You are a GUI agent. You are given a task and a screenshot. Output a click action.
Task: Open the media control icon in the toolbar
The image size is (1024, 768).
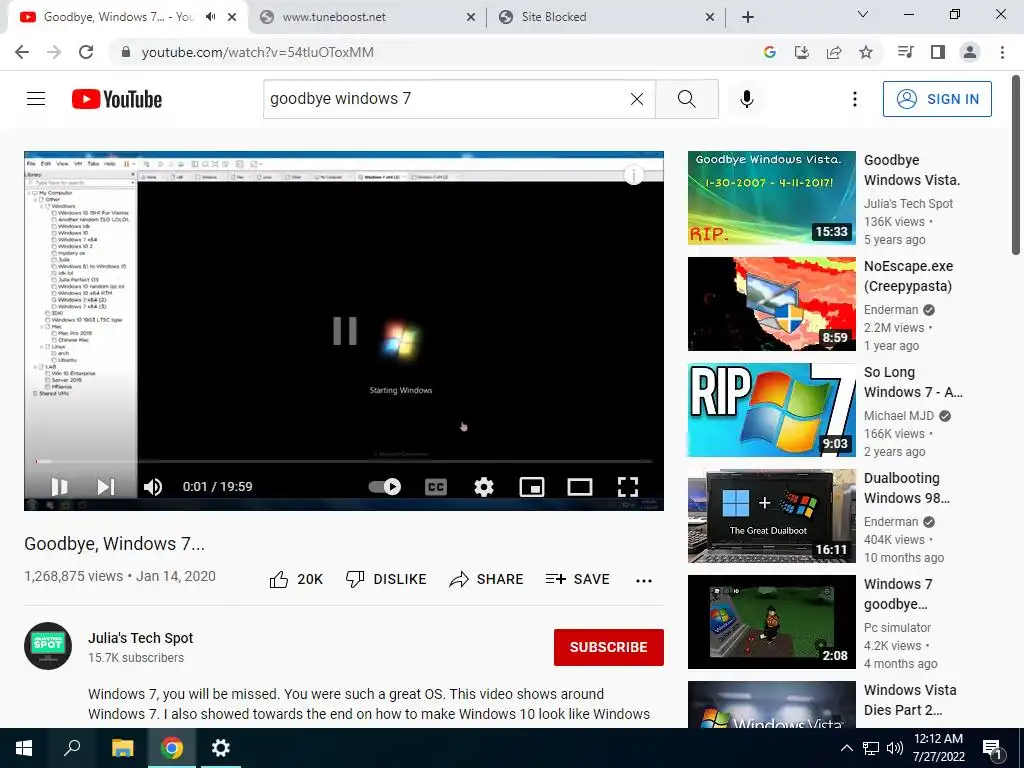(905, 52)
